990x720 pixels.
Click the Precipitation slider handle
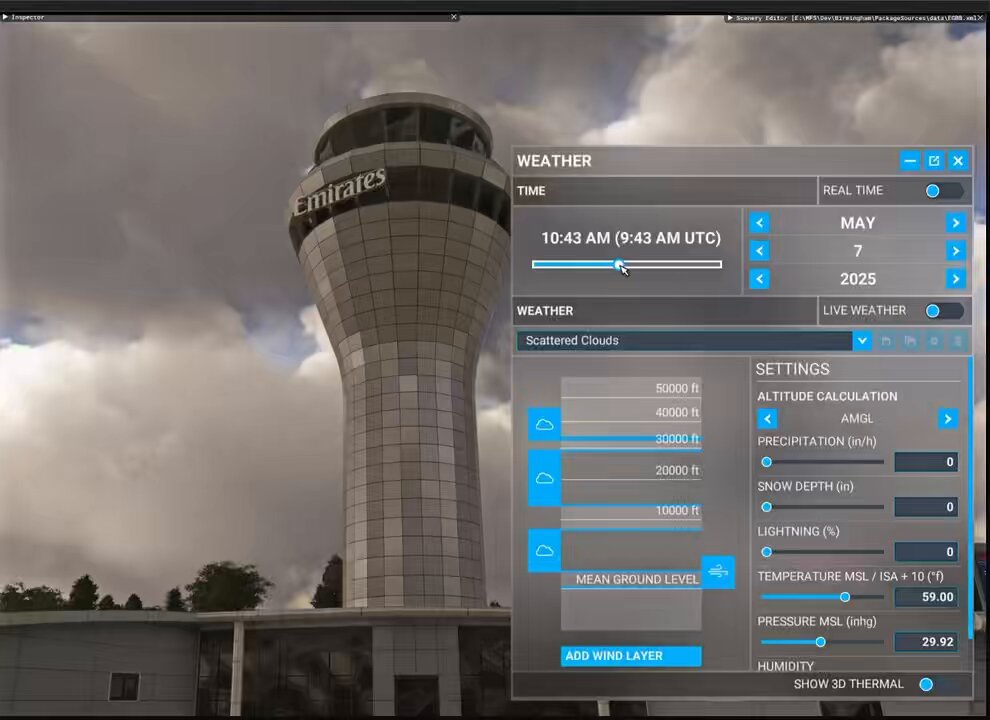[766, 462]
